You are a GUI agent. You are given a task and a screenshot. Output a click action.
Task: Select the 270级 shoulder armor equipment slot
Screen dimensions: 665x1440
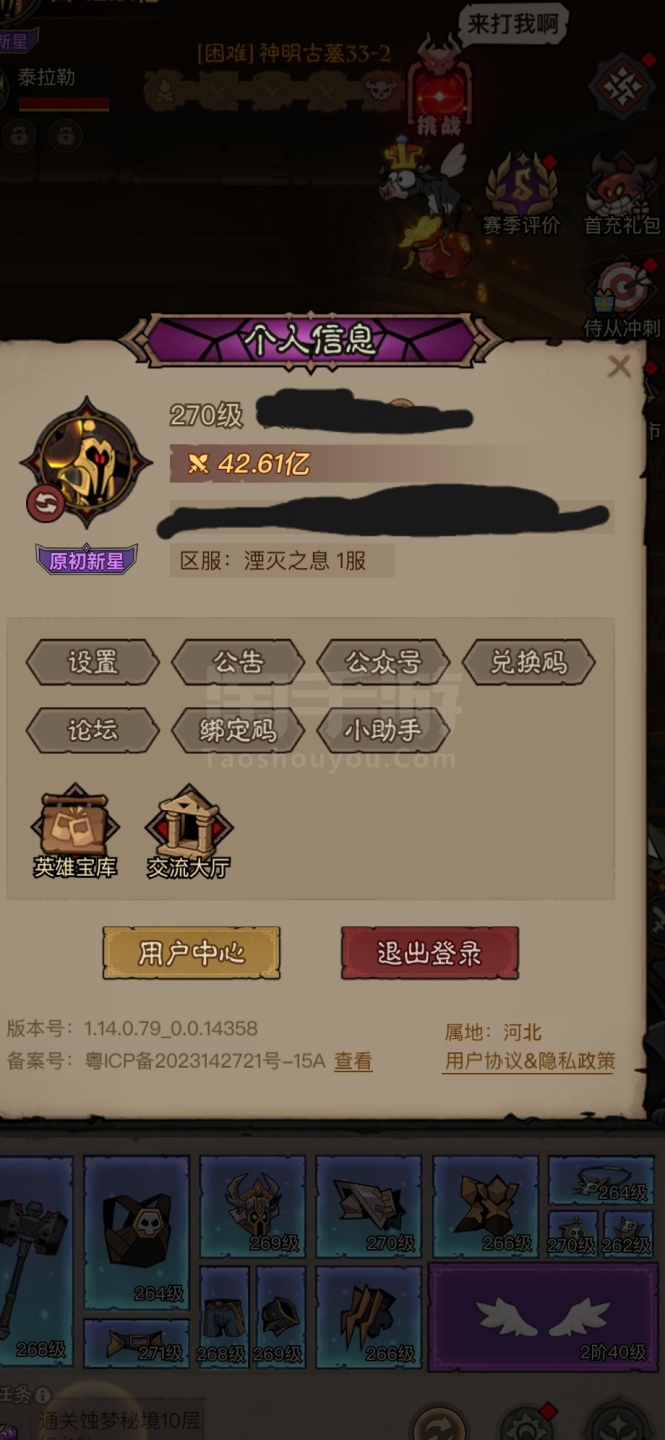pos(368,1206)
